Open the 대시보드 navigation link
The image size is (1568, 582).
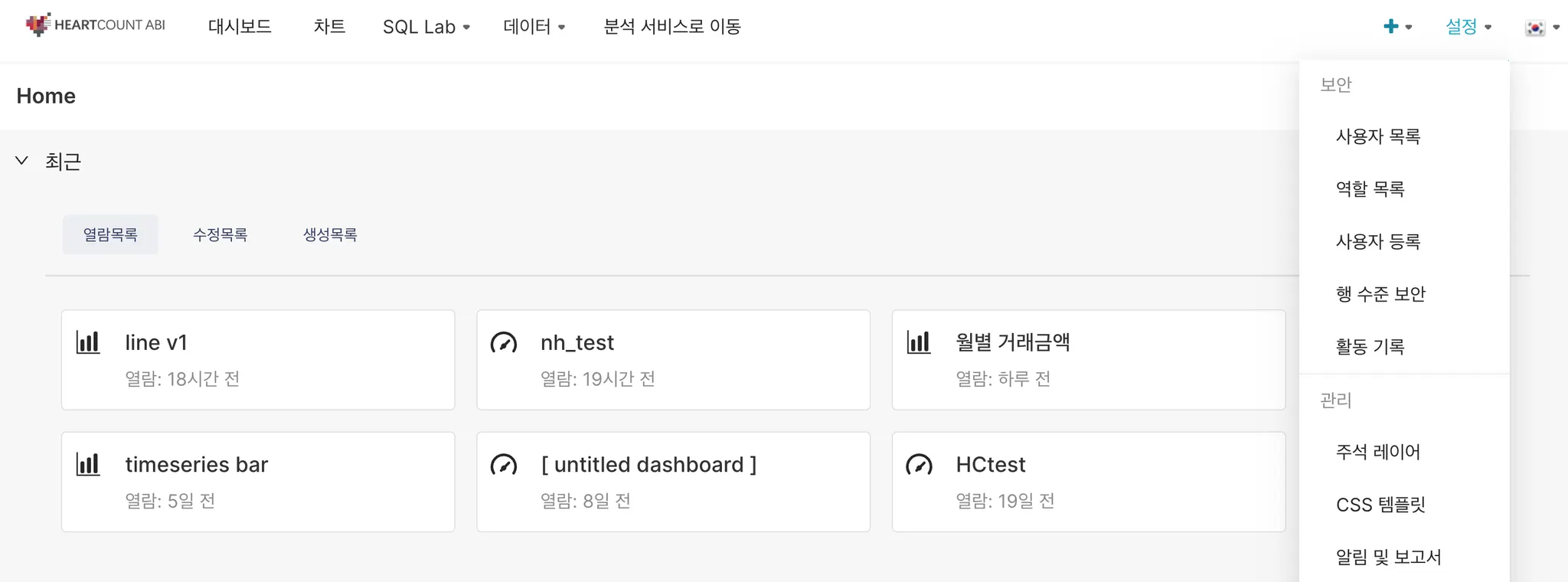coord(240,27)
